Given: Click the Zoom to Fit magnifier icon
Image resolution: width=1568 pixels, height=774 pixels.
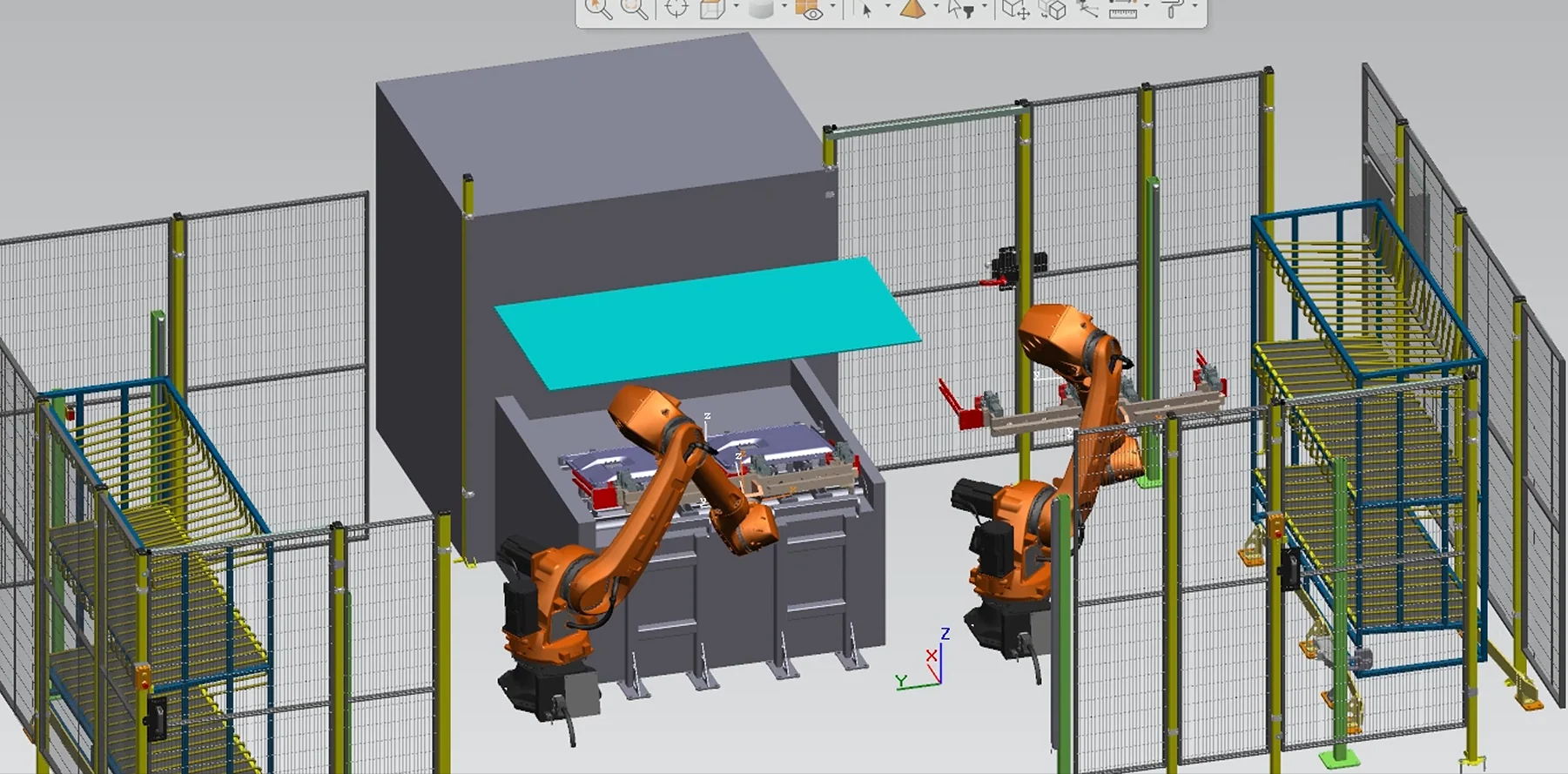Looking at the screenshot, I should coord(635,8).
